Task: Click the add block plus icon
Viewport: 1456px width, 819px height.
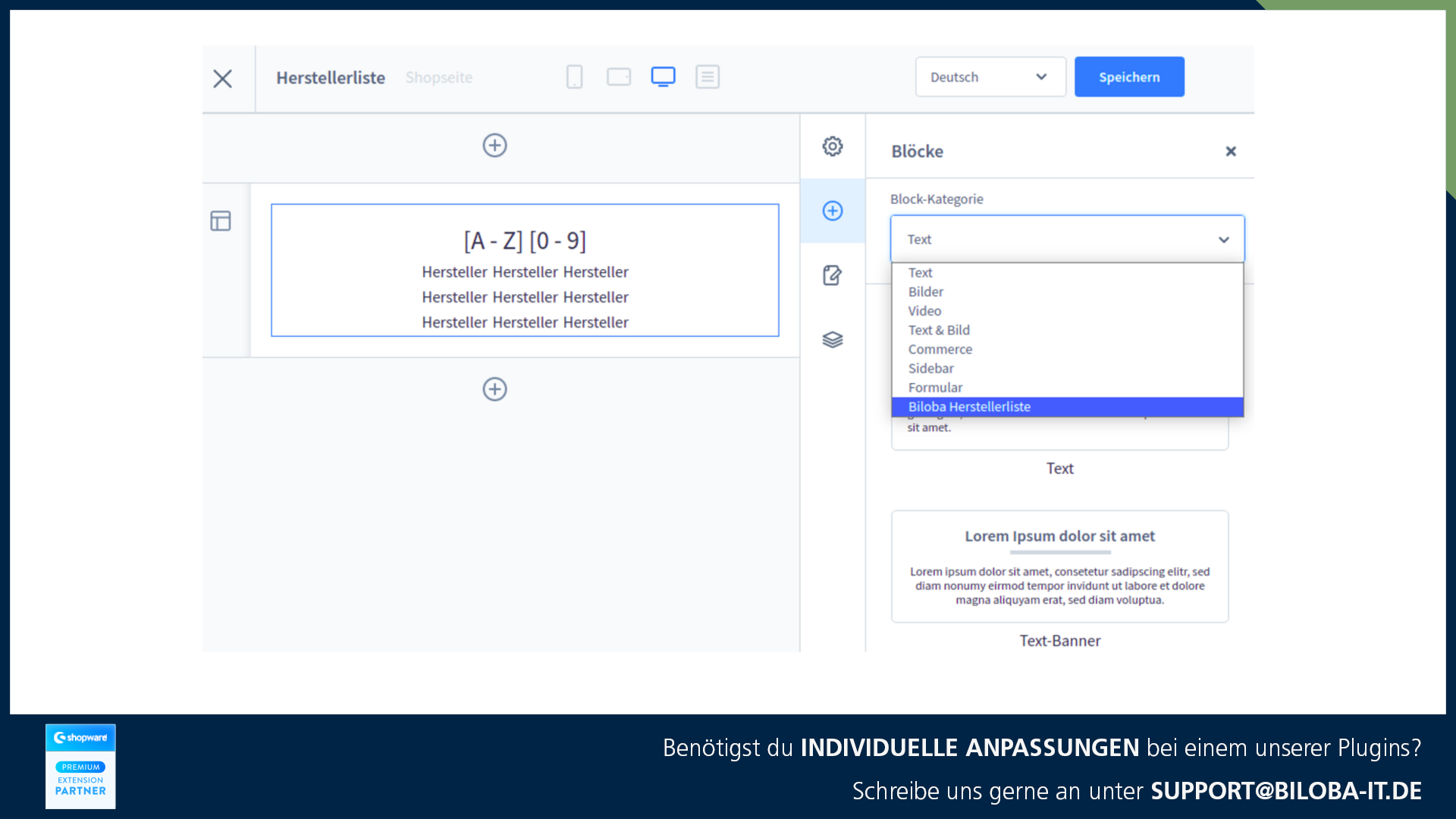Action: 832,210
